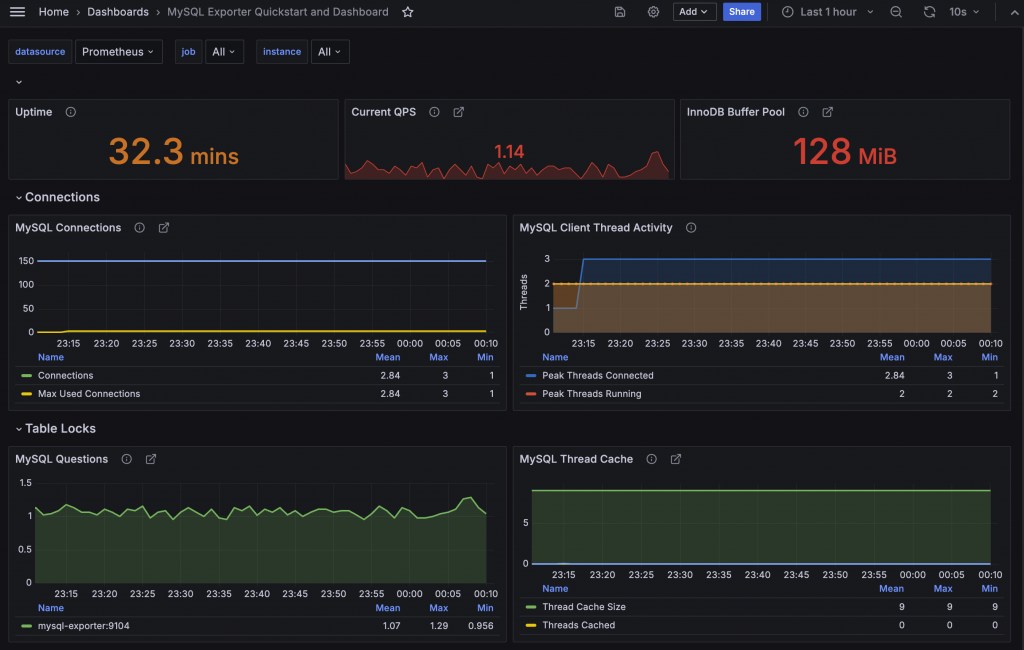Show info for MySQL Client Thread Activity
Screen dimensions: 1024x650
pos(691,227)
